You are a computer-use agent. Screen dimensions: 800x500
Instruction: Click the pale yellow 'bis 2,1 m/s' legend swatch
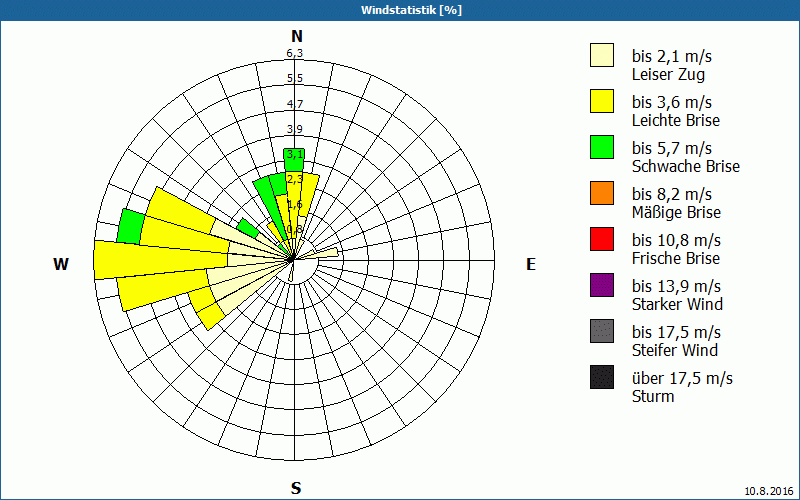coord(602,55)
